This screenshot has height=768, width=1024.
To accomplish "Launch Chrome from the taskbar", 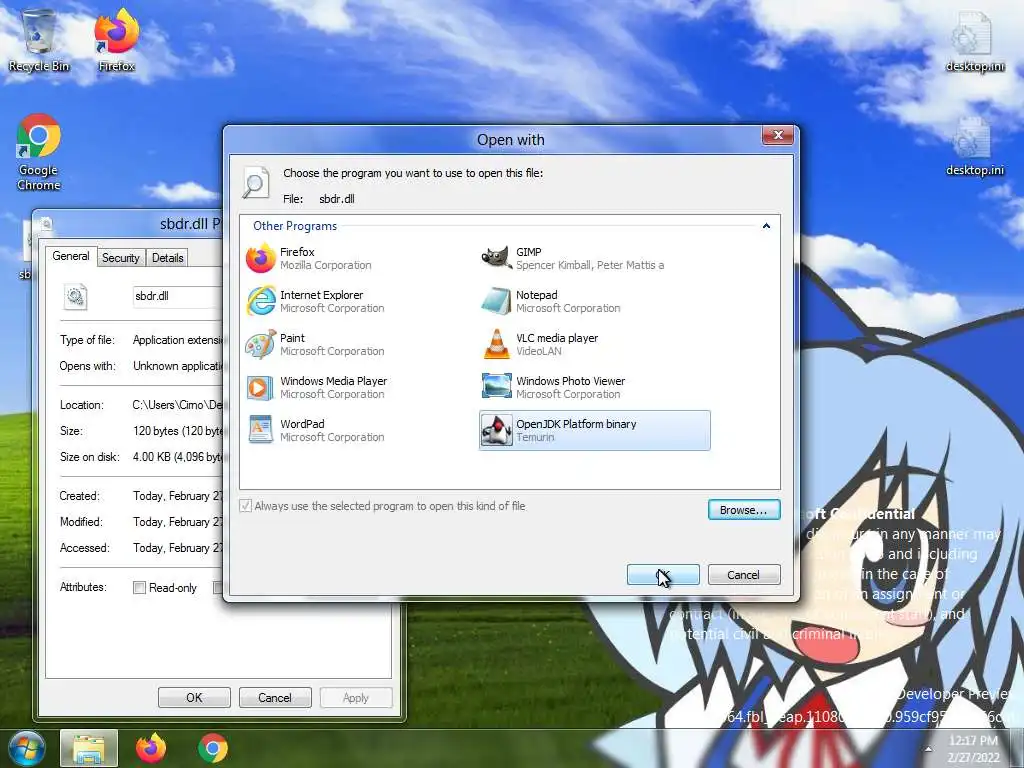I will [x=213, y=748].
